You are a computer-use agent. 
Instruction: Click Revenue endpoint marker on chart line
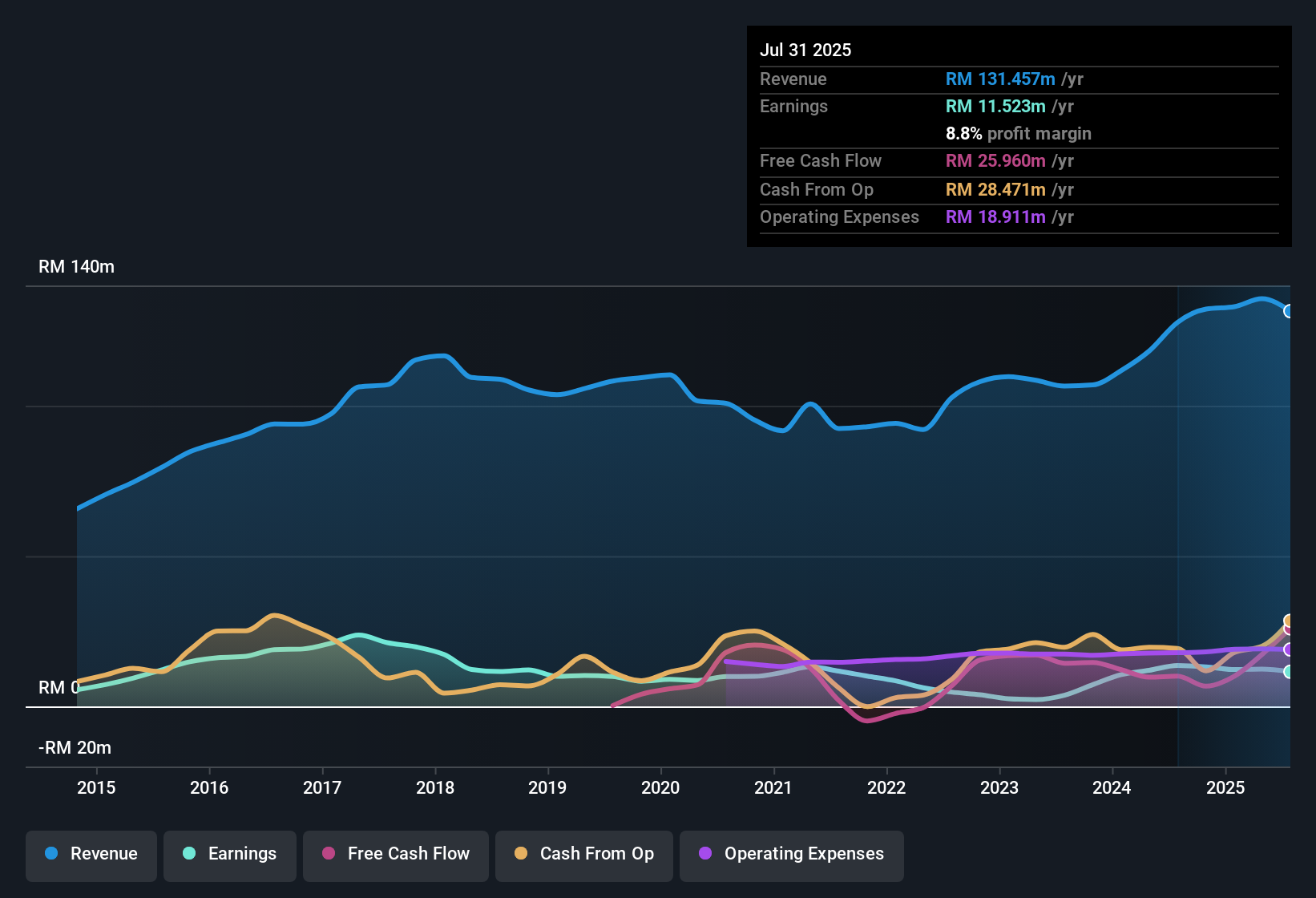point(1288,311)
